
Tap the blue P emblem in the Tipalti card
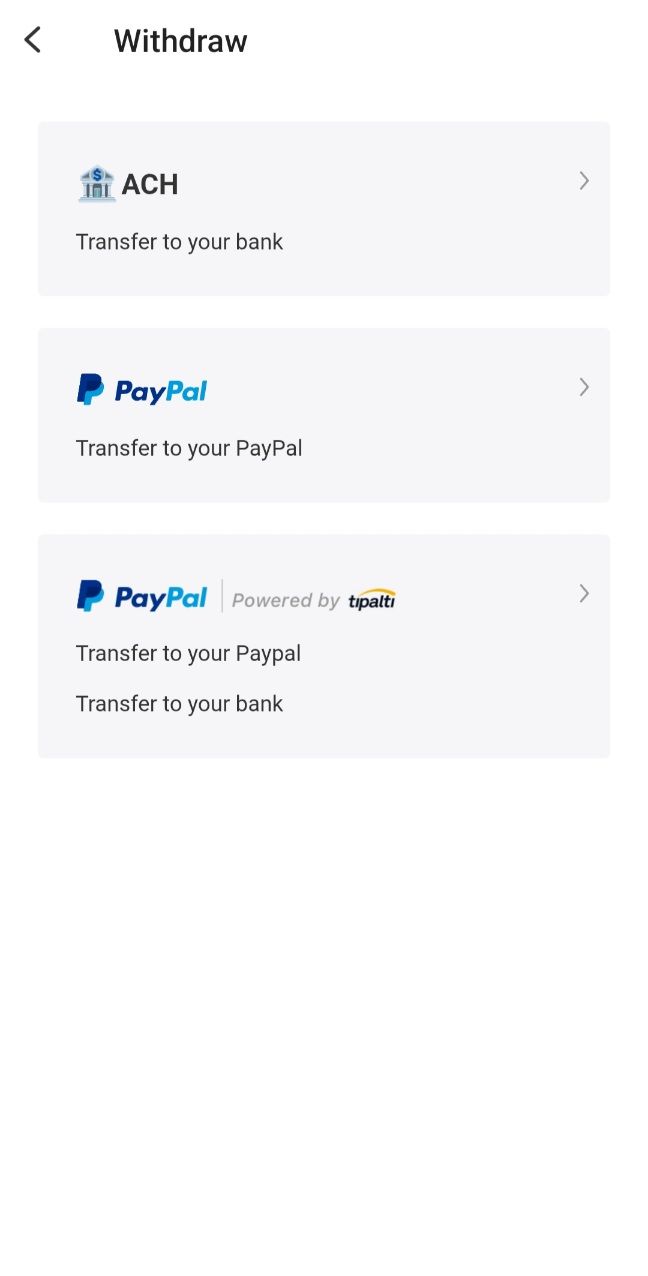(90, 596)
